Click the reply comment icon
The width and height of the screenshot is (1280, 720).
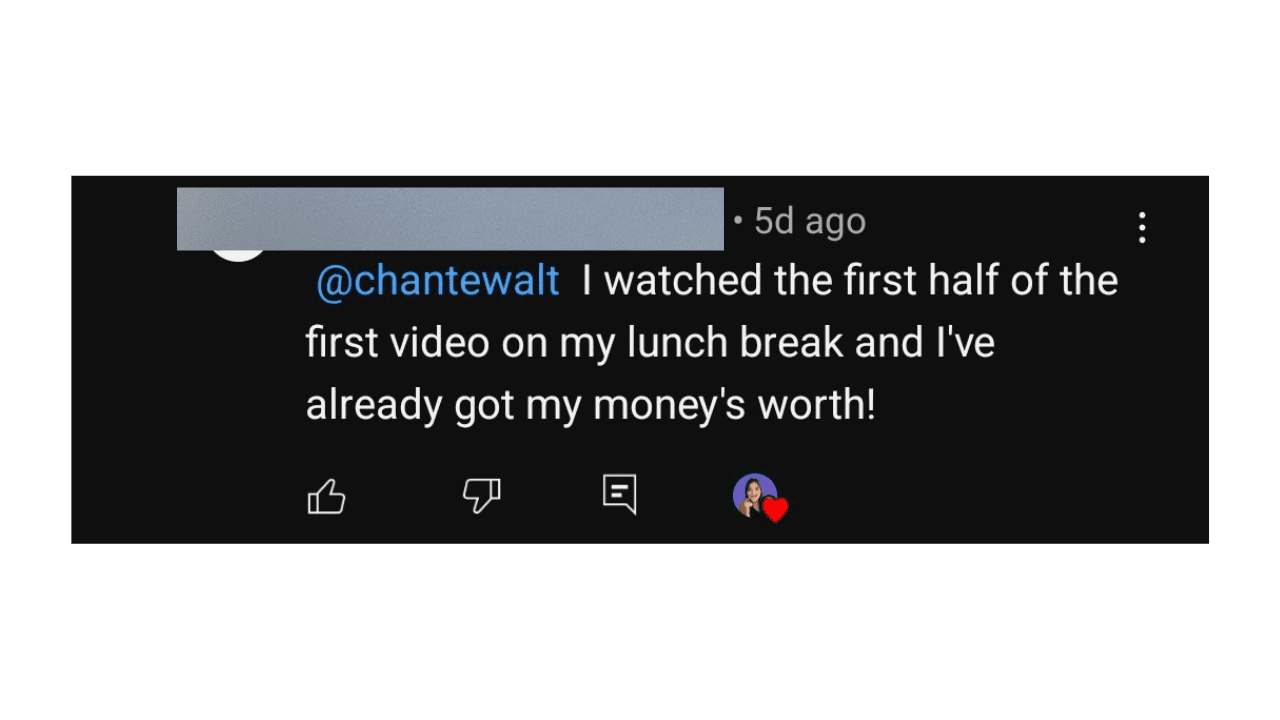coord(620,494)
